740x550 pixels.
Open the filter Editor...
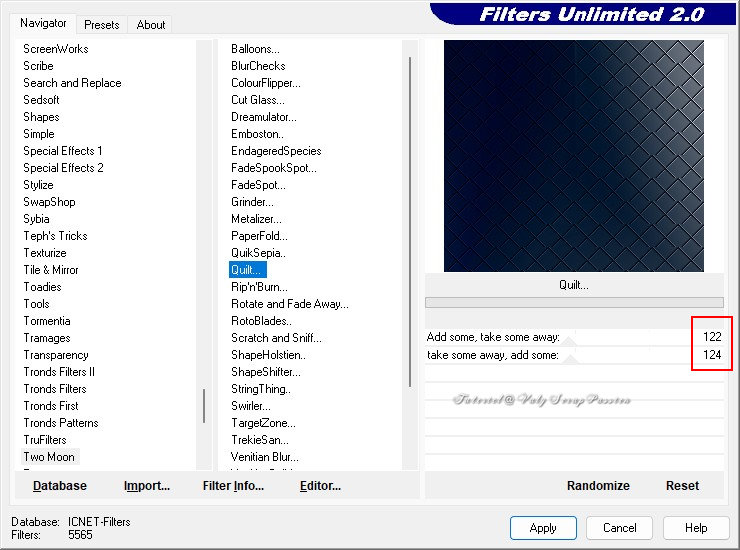[320, 486]
